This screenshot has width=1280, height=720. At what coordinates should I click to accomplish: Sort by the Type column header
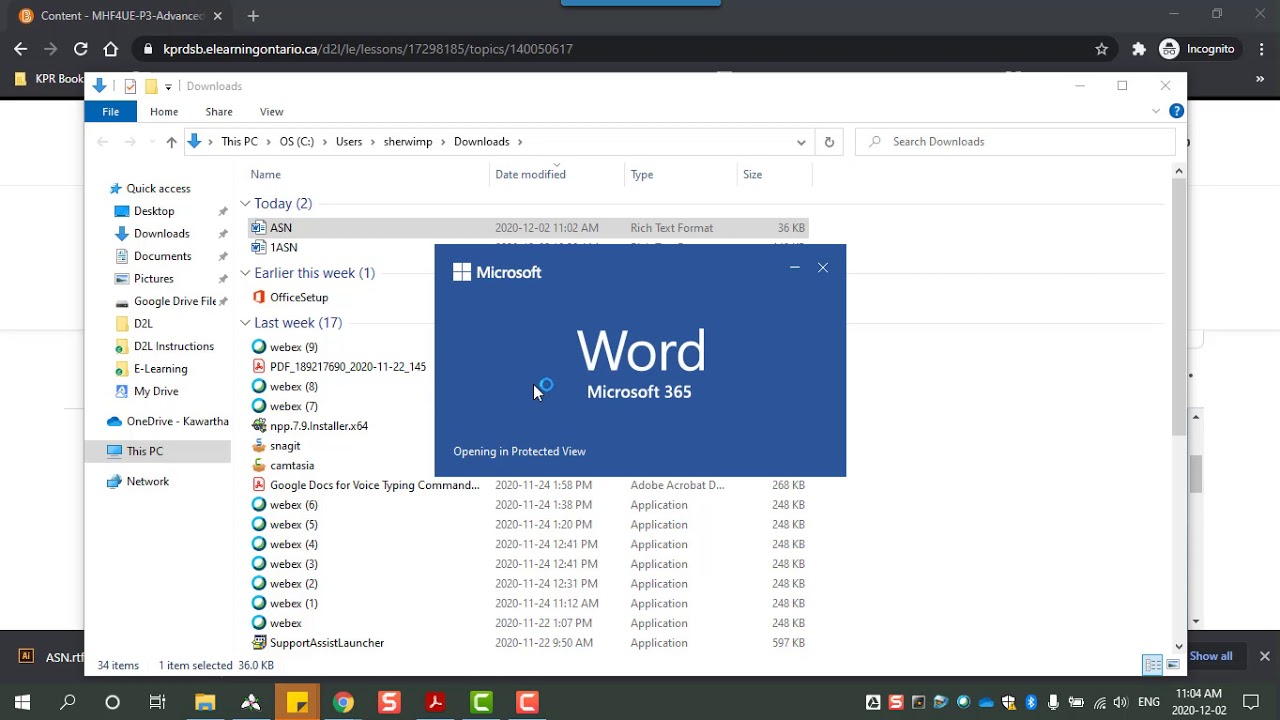[x=642, y=174]
